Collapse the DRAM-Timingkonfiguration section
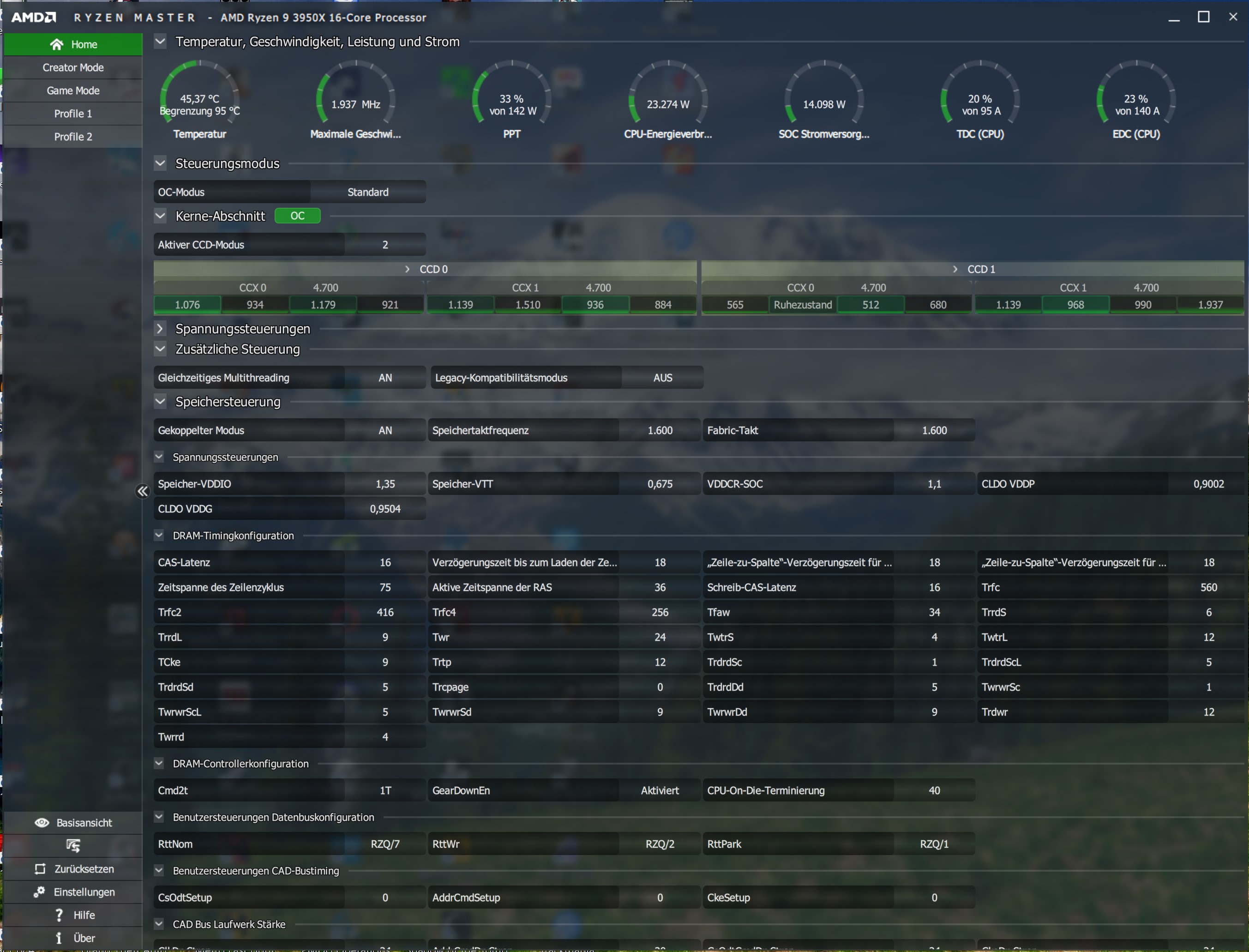Screen dimensions: 1249x952 pyautogui.click(x=159, y=536)
